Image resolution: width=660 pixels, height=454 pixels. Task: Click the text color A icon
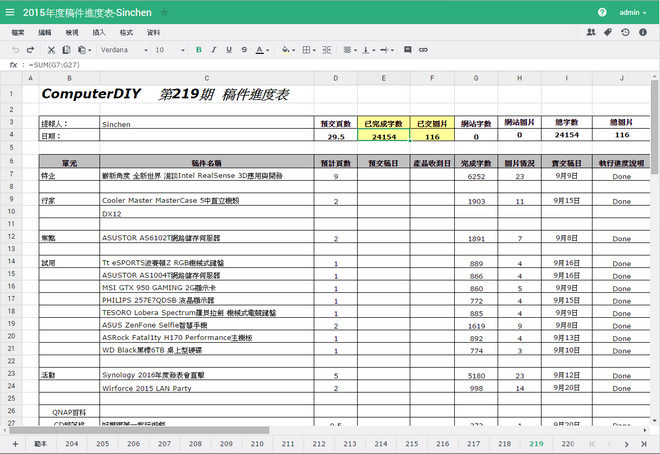coord(260,50)
